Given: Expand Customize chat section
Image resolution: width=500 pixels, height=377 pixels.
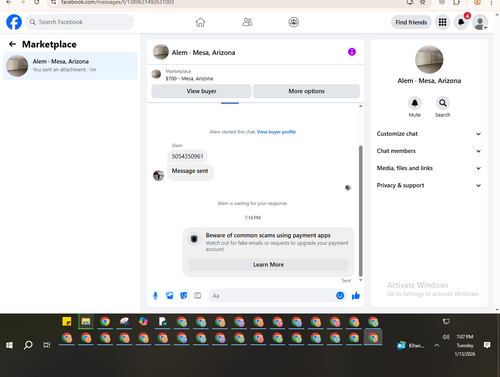Looking at the screenshot, I should [x=429, y=134].
